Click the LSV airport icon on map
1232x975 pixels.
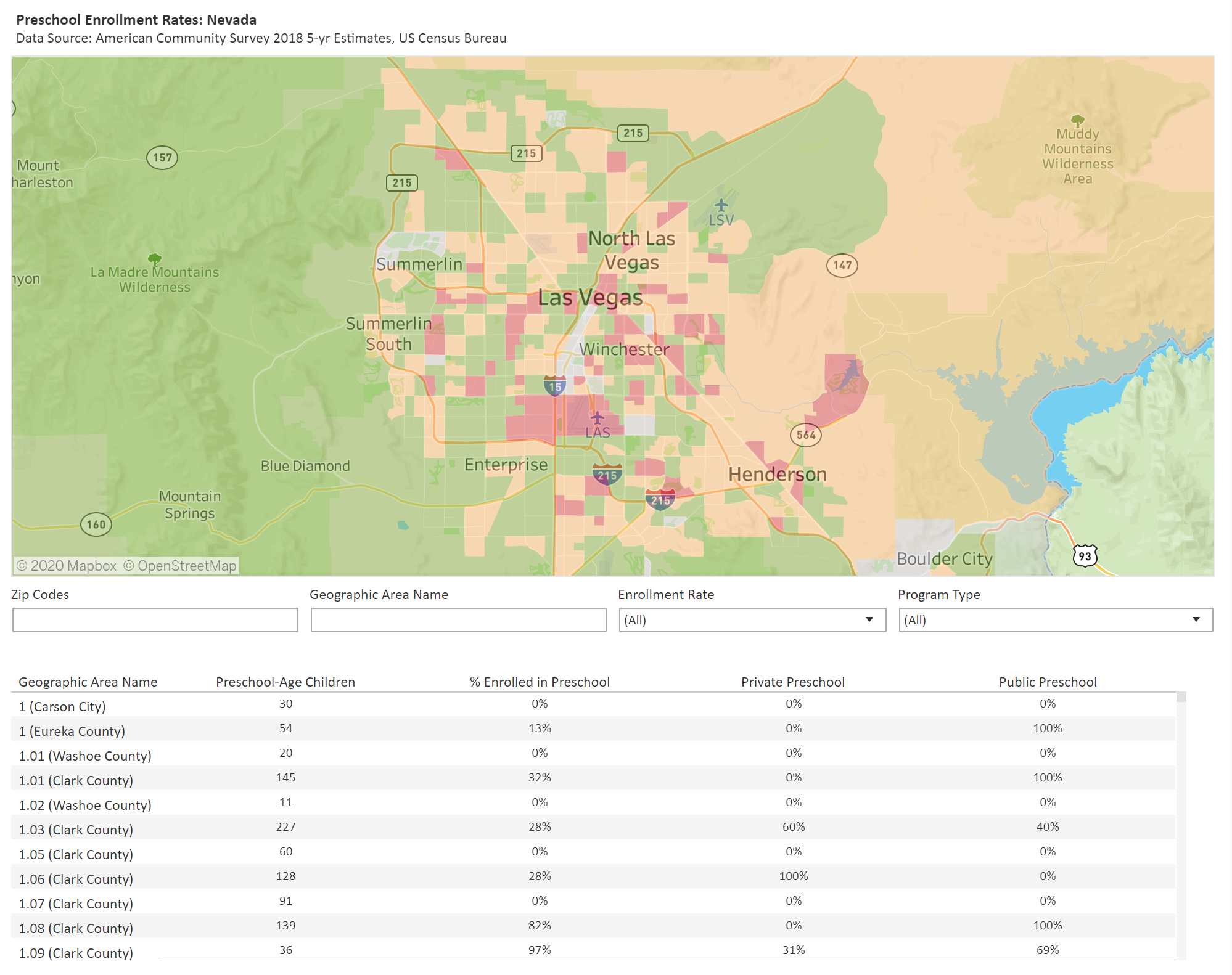[721, 205]
